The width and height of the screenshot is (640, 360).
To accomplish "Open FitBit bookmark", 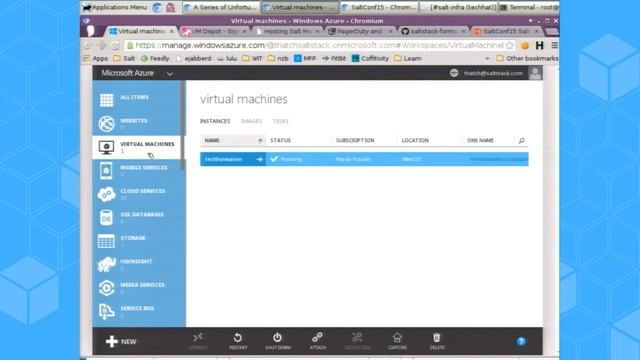I will click(x=334, y=58).
